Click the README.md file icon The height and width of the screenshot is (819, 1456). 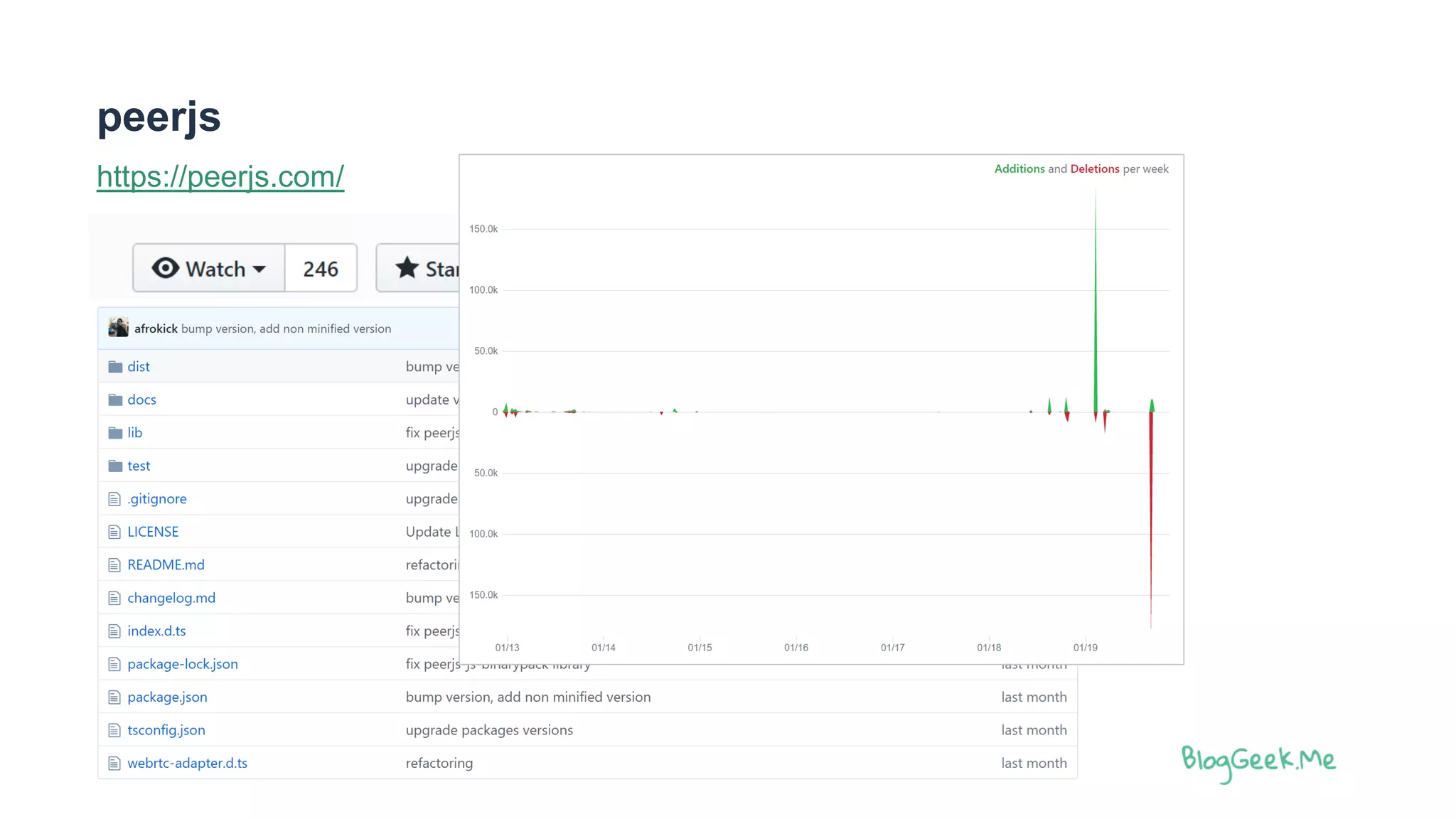(114, 565)
